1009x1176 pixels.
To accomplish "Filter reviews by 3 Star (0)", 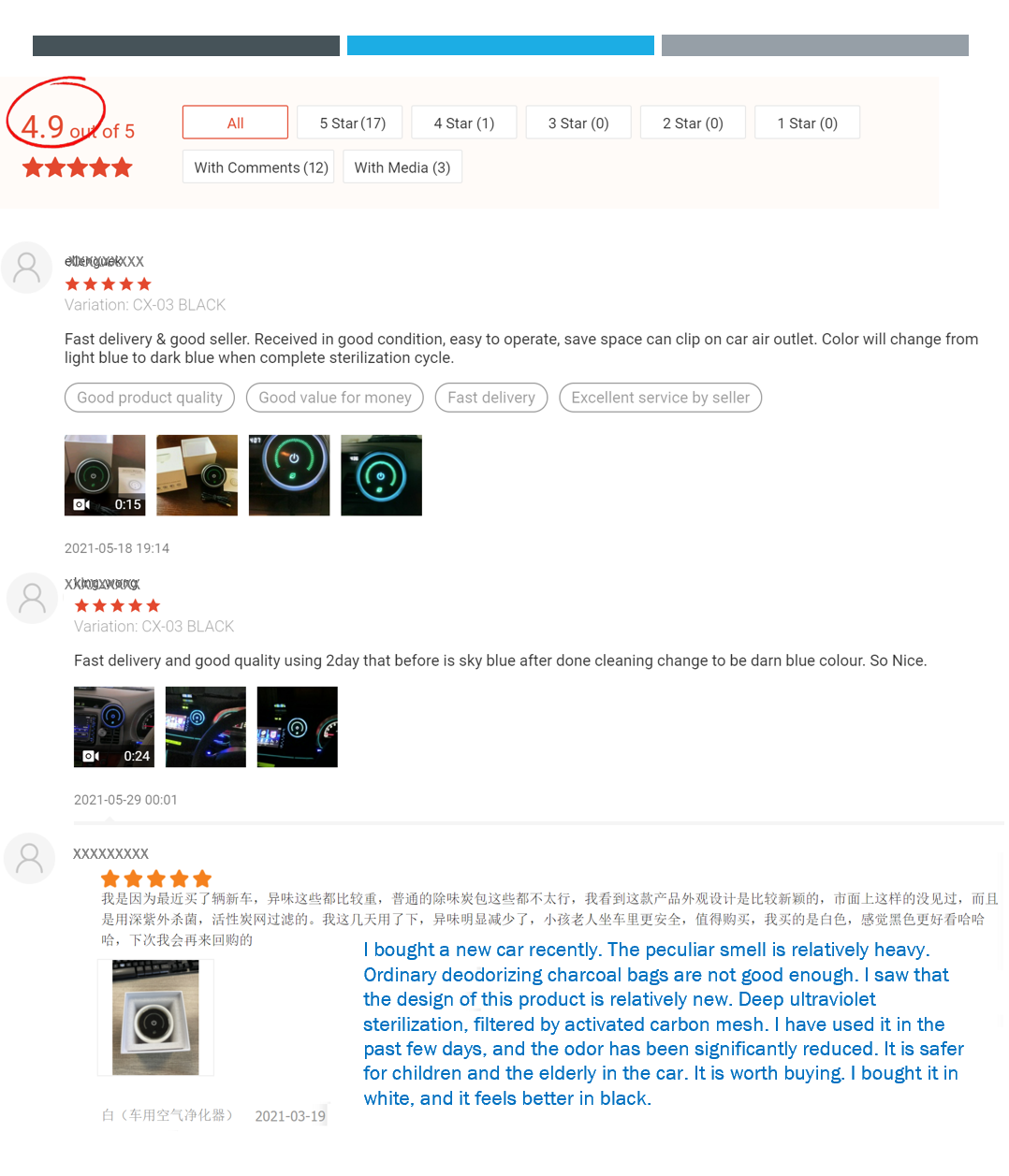I will click(578, 123).
